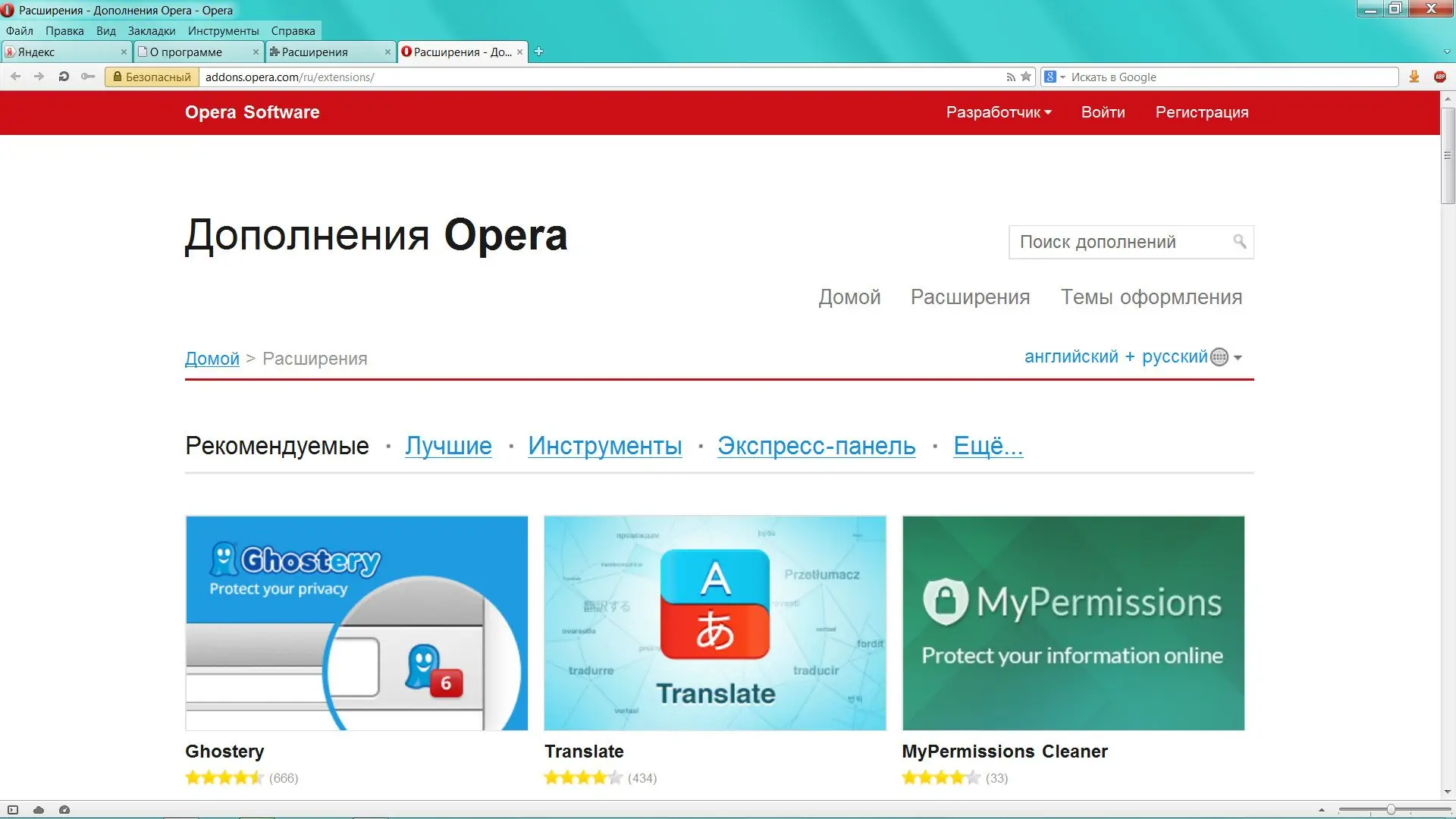Click the magnifier in the addons search field
Image resolution: width=1456 pixels, height=819 pixels.
(1239, 241)
